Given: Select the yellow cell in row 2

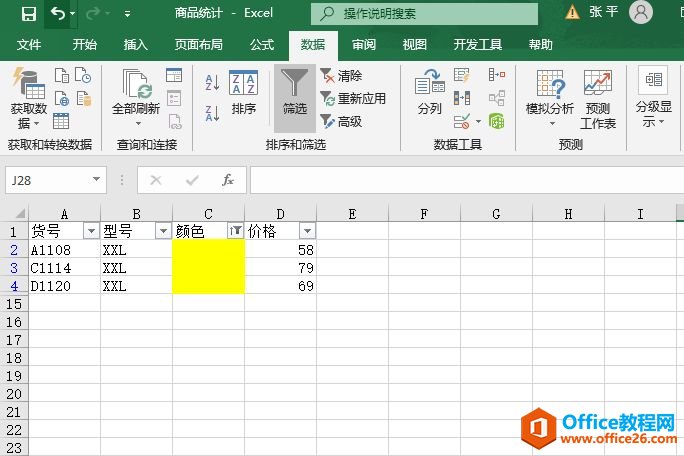Looking at the screenshot, I should [x=209, y=250].
